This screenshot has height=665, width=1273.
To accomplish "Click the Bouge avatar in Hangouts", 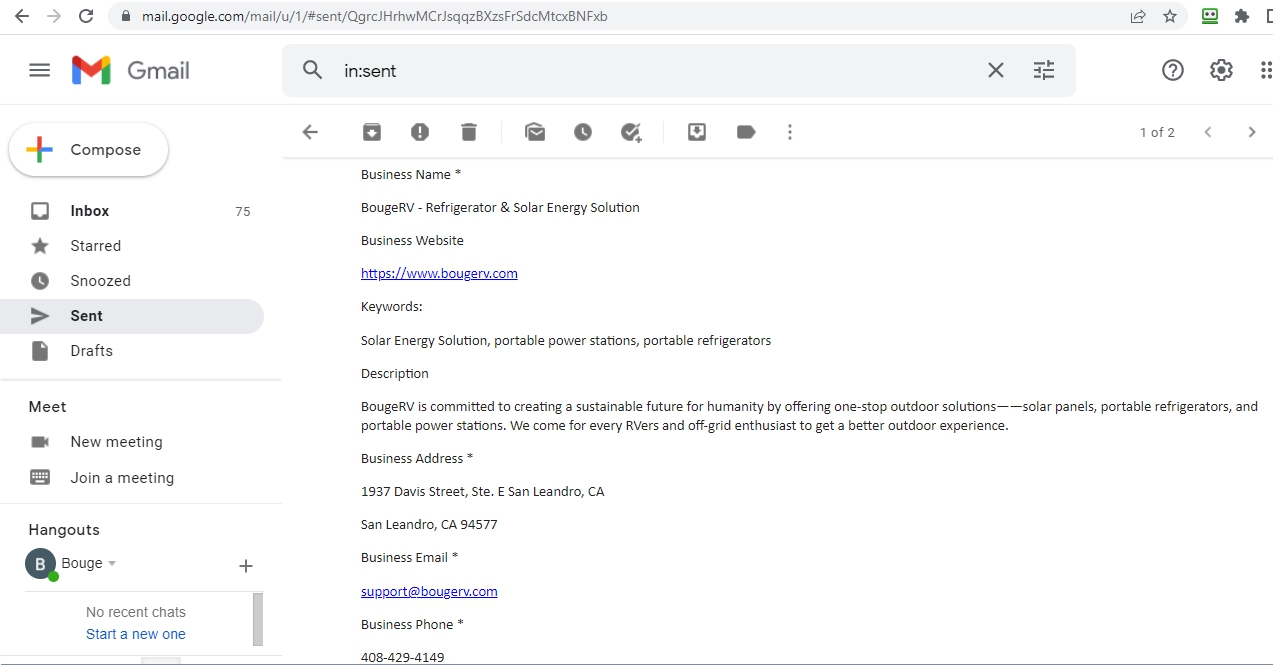I will (x=40, y=564).
